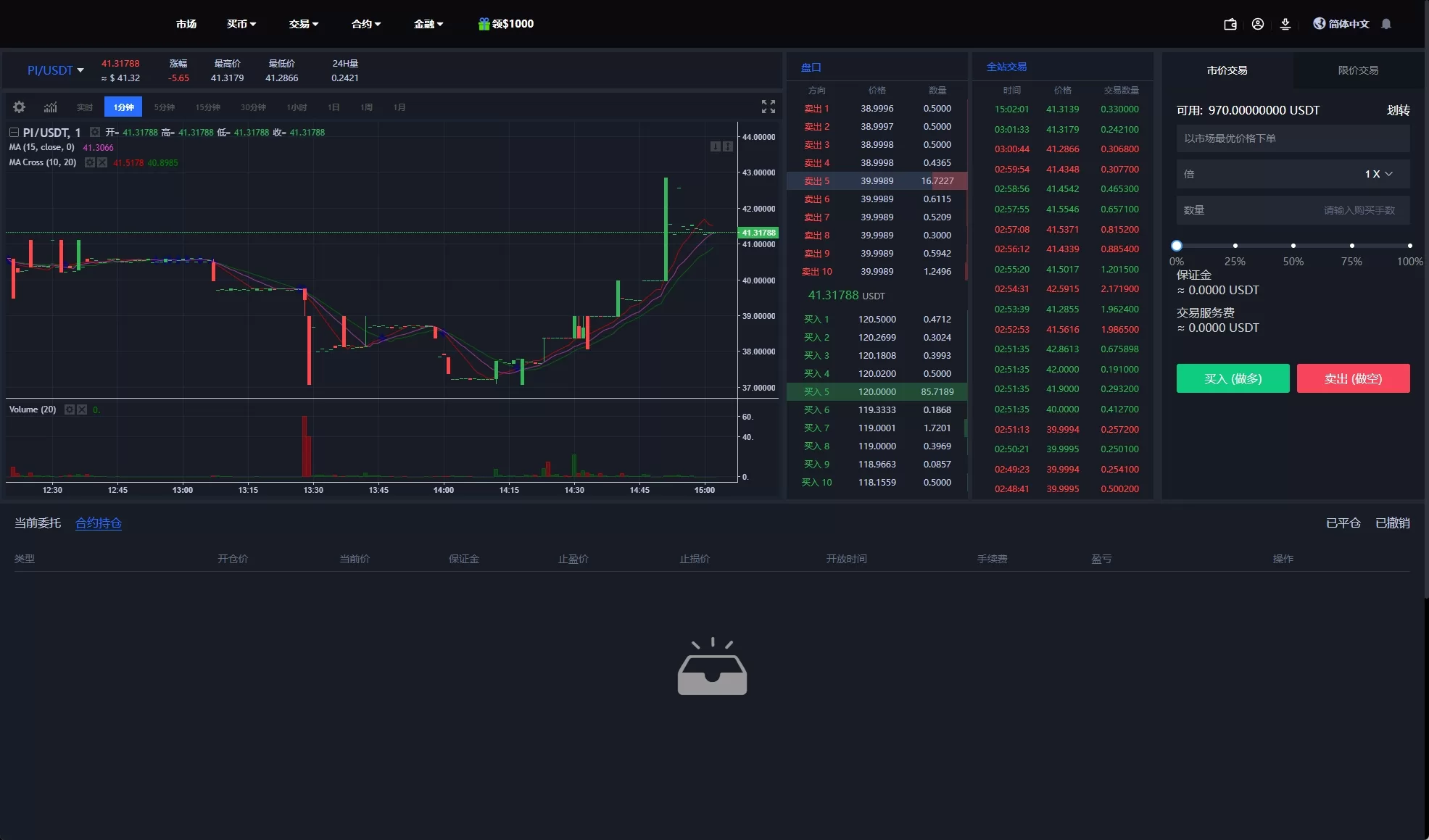Switch to 当前委托 tab
Viewport: 1429px width, 840px height.
point(38,523)
